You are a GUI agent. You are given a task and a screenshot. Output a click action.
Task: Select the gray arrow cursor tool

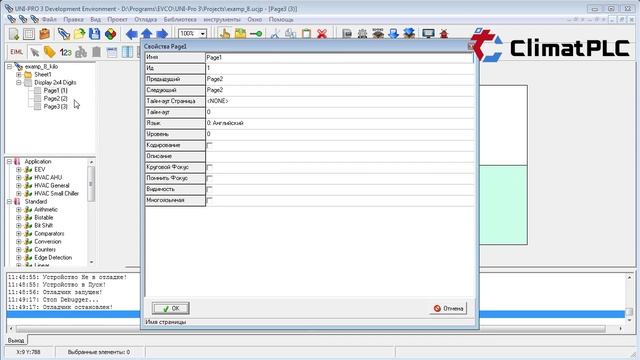34,52
